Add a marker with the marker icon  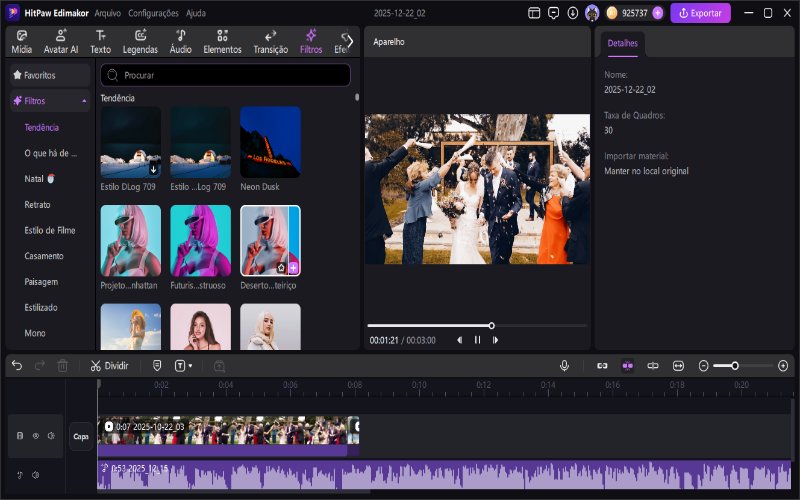157,366
